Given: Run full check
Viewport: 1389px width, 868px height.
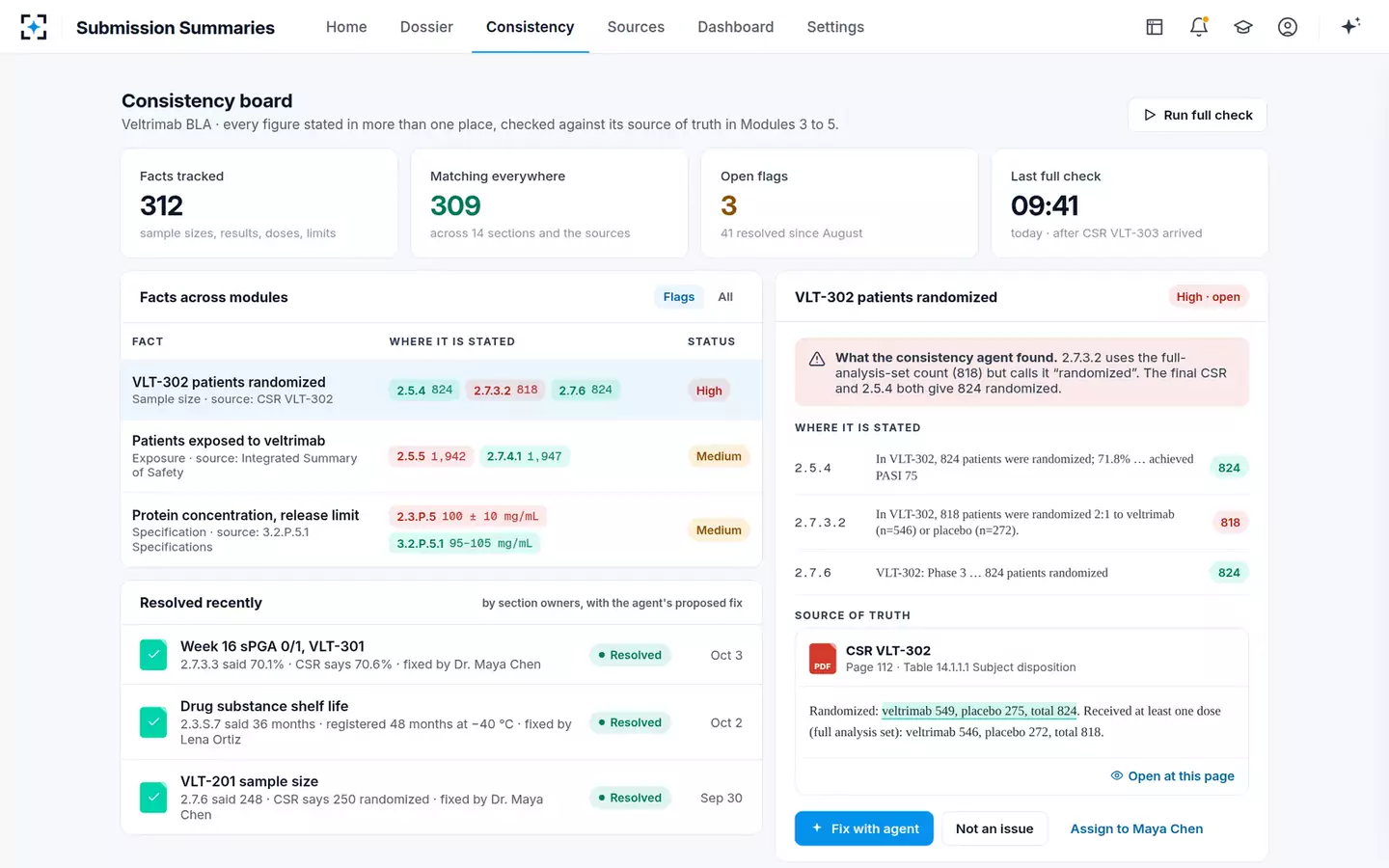Looking at the screenshot, I should (x=1197, y=115).
